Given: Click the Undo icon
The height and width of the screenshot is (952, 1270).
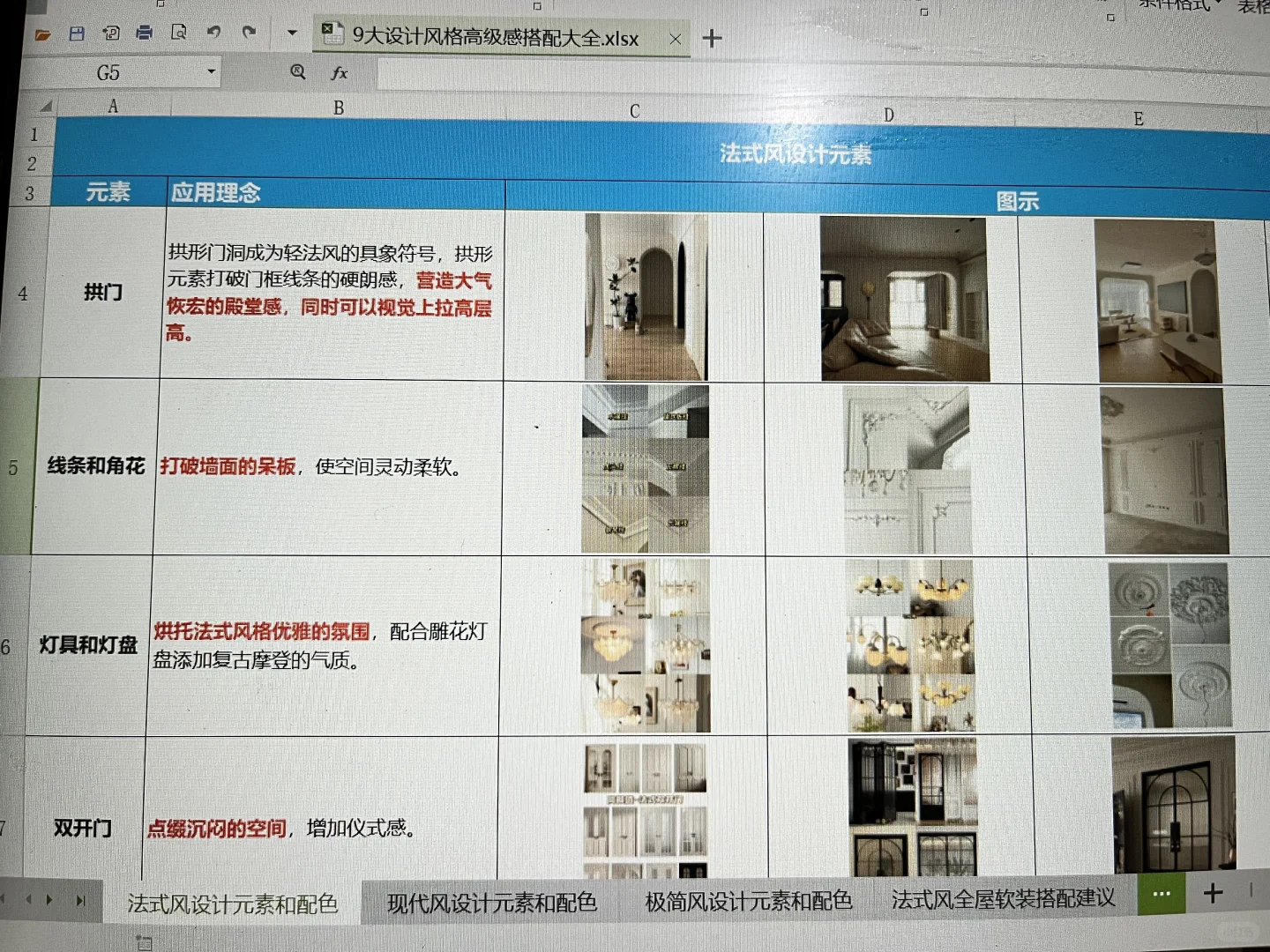Looking at the screenshot, I should 212,32.
